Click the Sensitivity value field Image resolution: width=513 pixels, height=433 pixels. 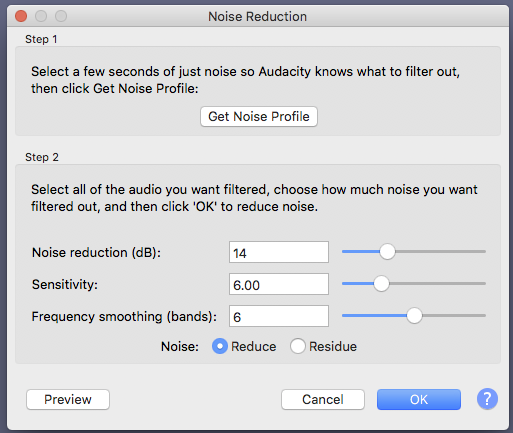point(279,284)
